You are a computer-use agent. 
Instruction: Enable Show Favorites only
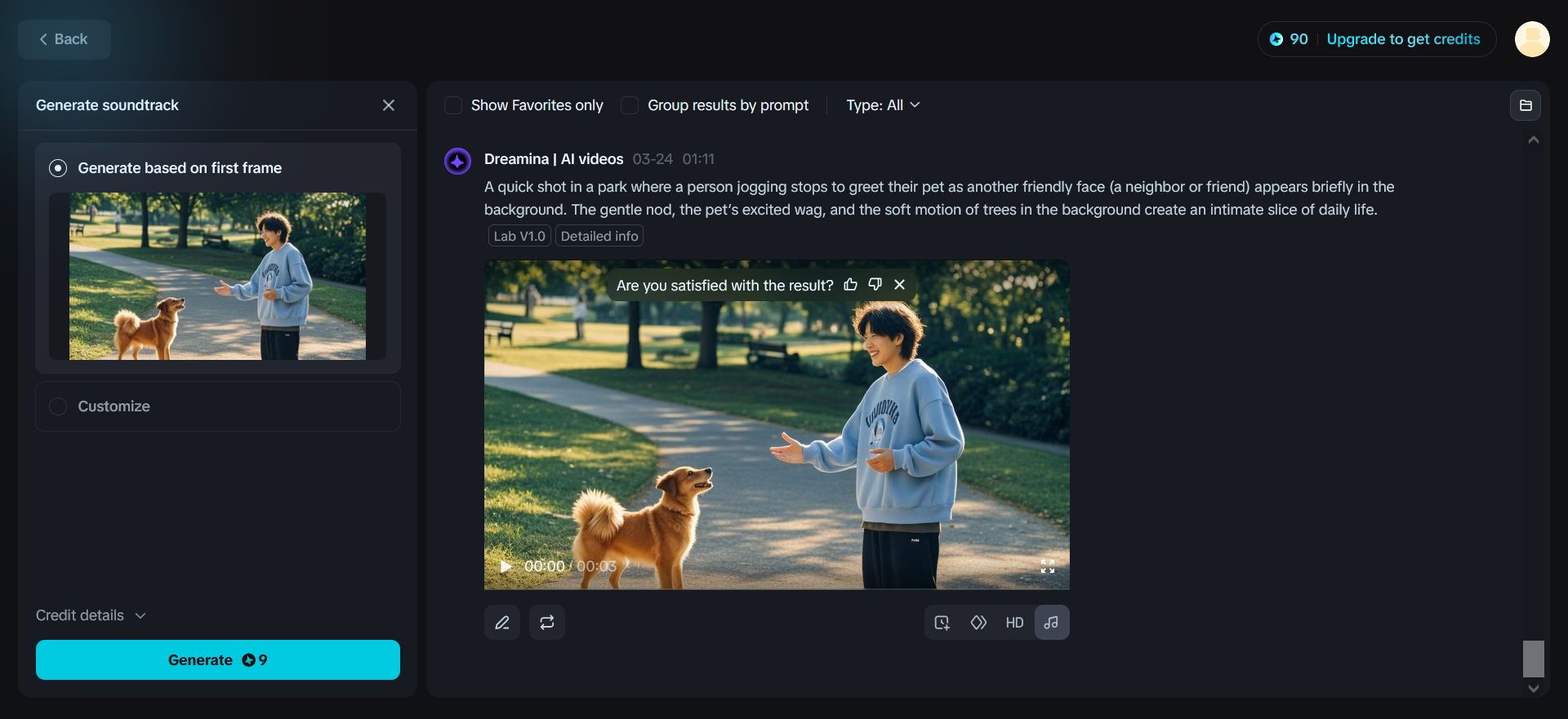(453, 105)
